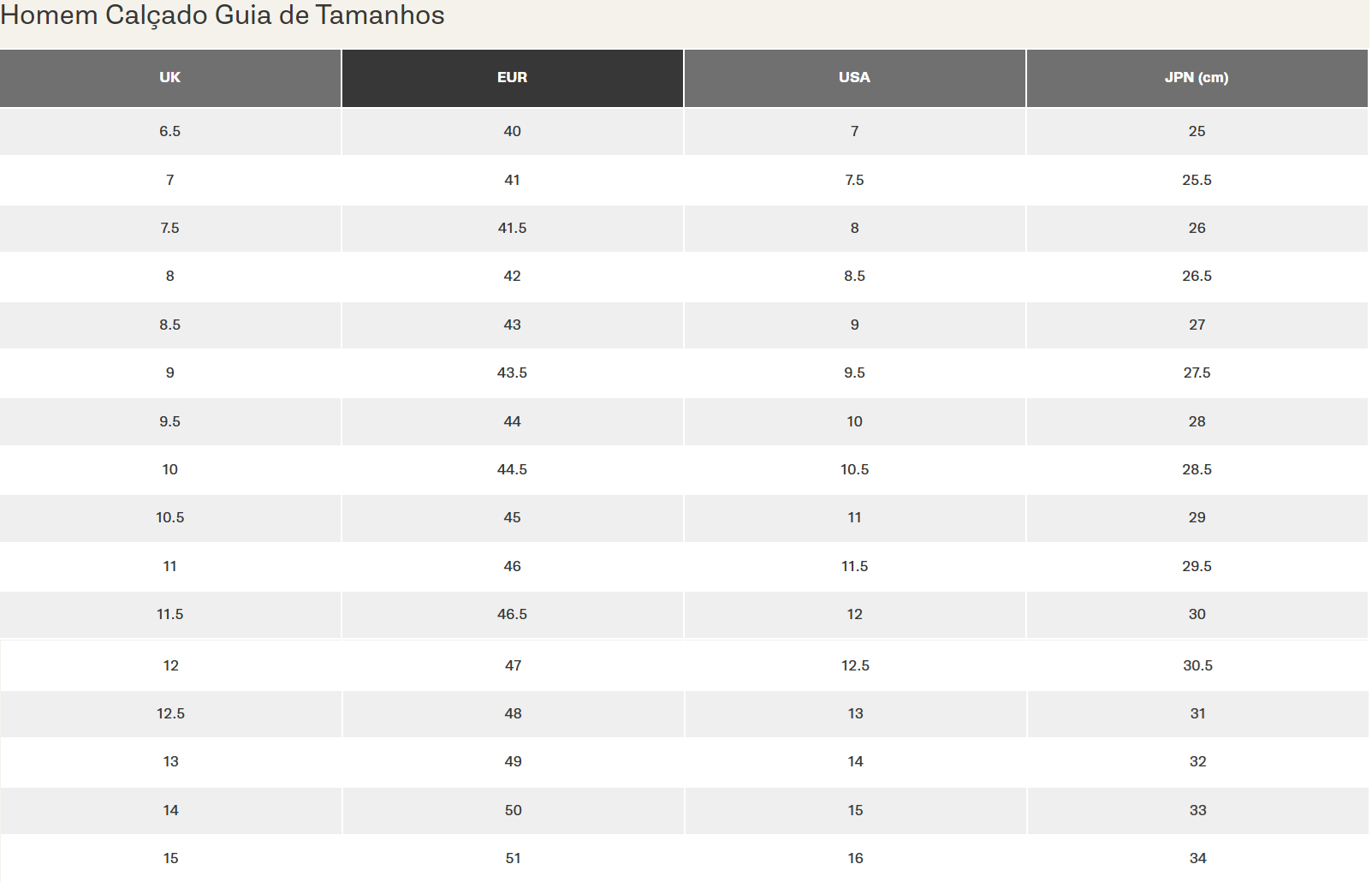Screen dimensions: 1372x888
Task: Pick the USA 12.5 size cell
Action: coord(855,665)
